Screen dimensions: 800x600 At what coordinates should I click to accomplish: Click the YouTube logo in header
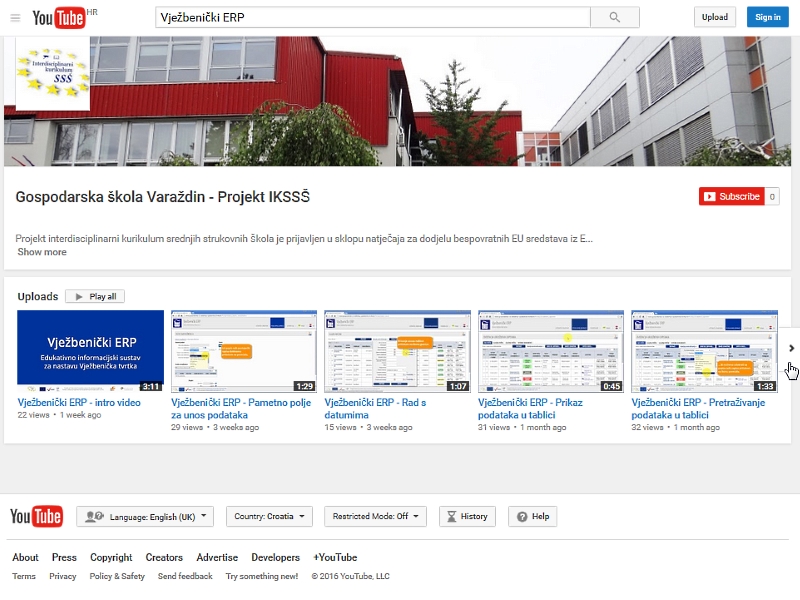tap(59, 18)
